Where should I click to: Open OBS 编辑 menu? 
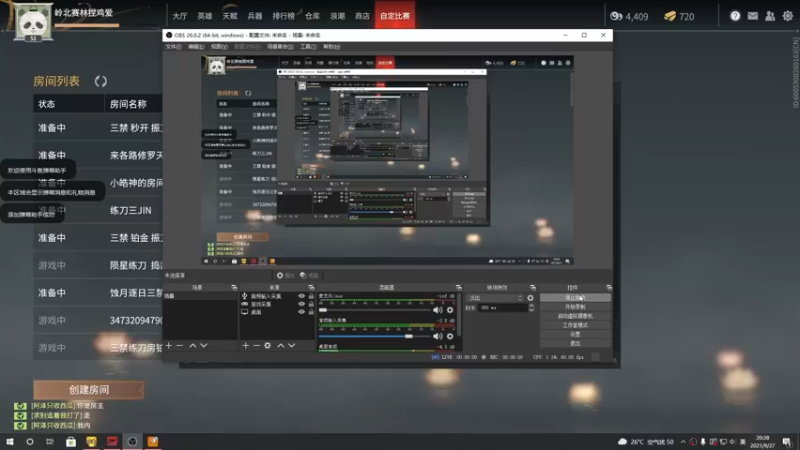196,46
